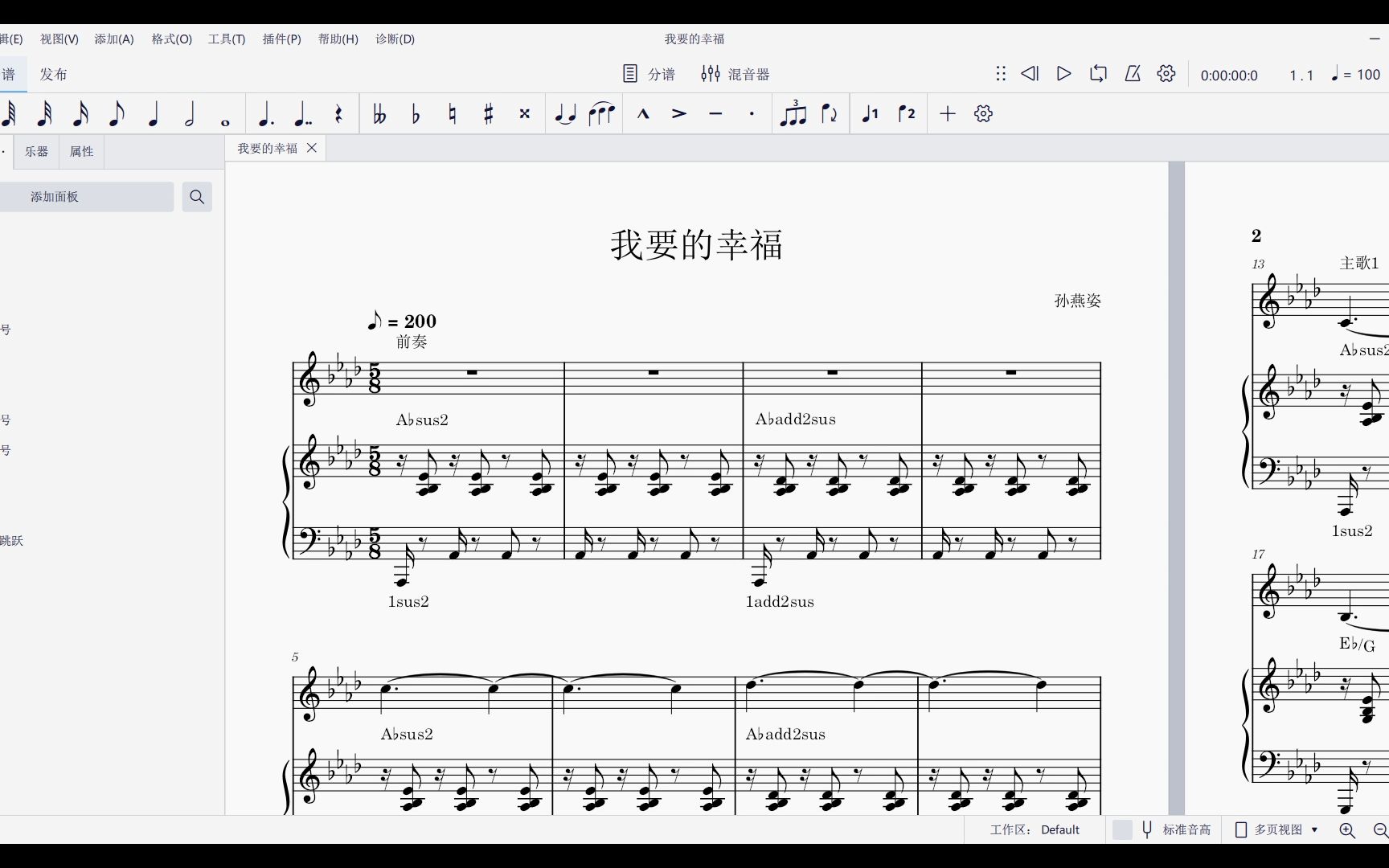Click the playback toolbar drag handle
Image resolution: width=1389 pixels, height=868 pixels.
(1001, 74)
